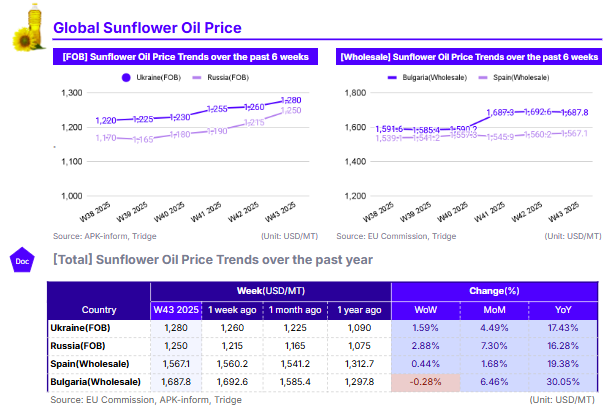Click the WoW column header
Screen dimensions: 612x414
pyautogui.click(x=424, y=308)
